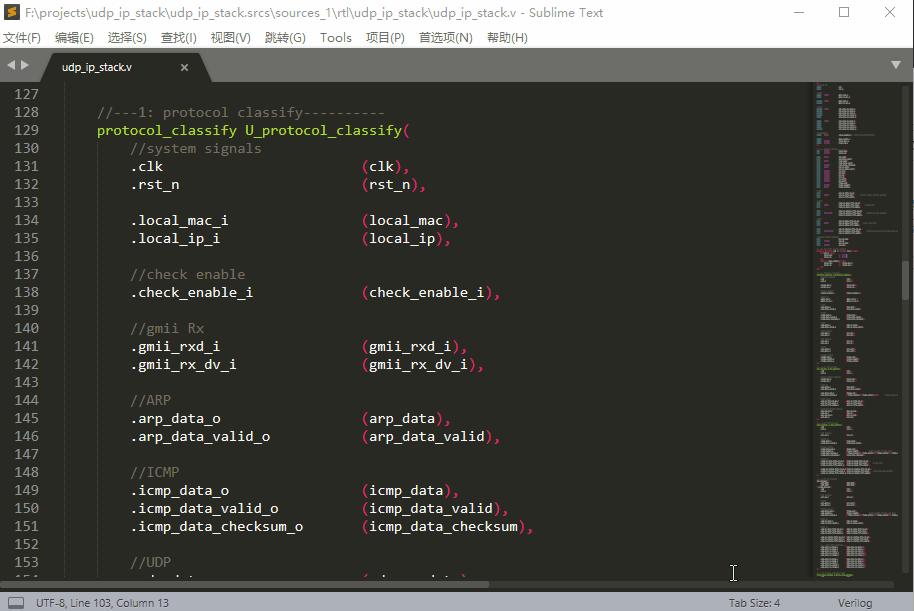This screenshot has height=611, width=914.
Task: Open the 文件(F) menu
Action: coord(22,38)
